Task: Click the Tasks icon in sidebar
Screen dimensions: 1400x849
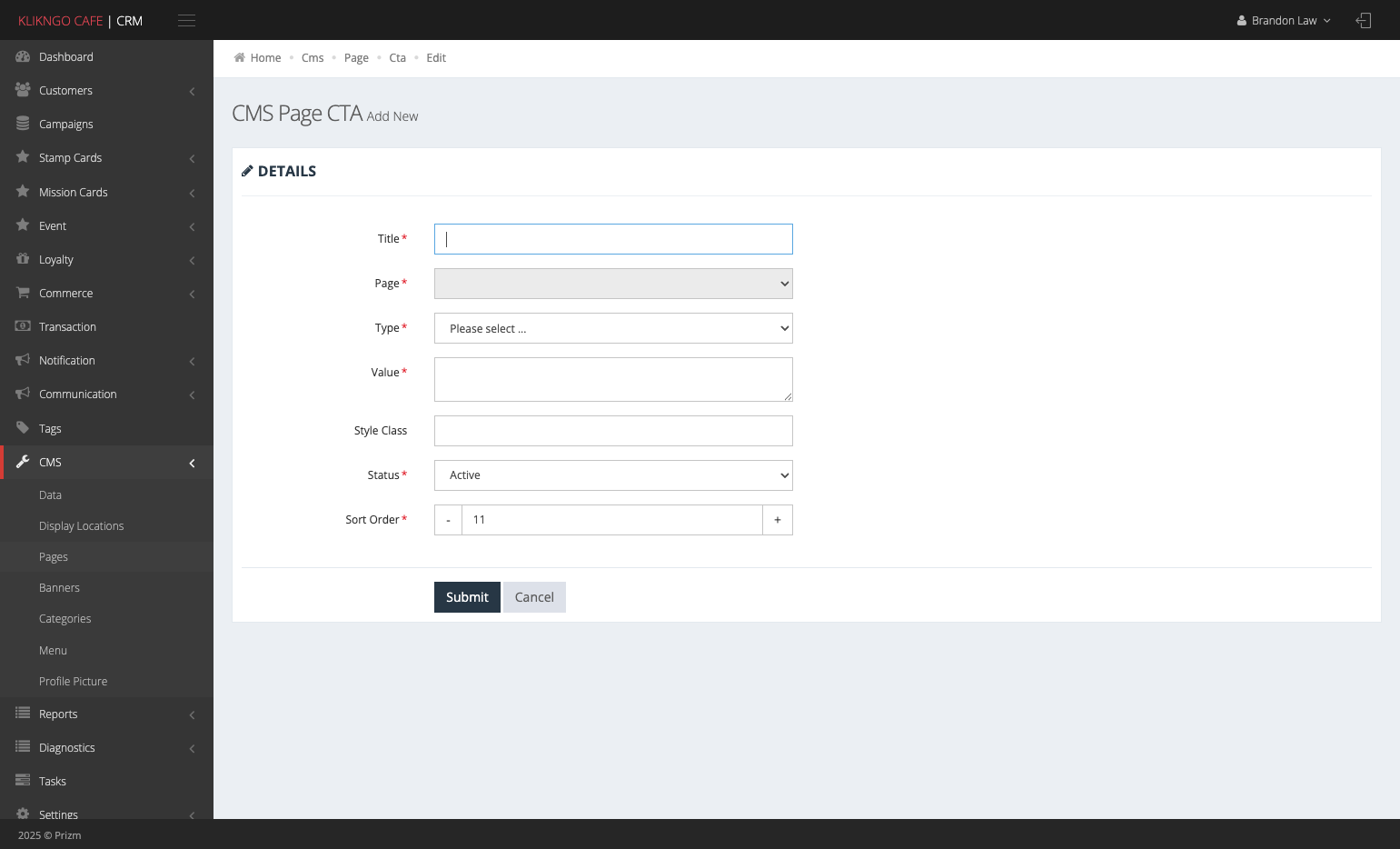Action: 23,781
